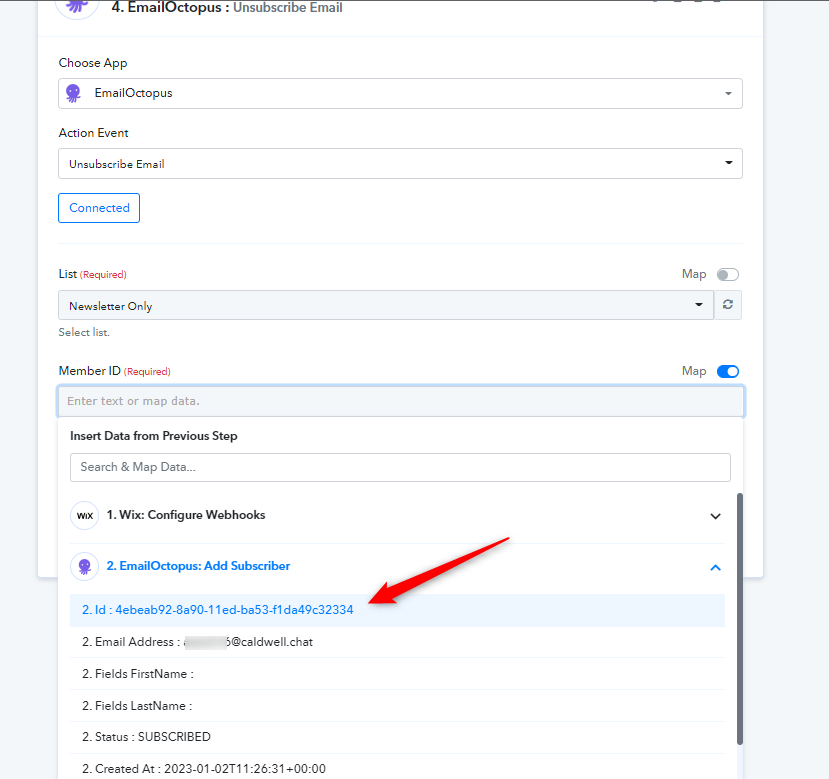The width and height of the screenshot is (829, 779).
Task: Select the Fields FirstName entry
Action: 397,674
